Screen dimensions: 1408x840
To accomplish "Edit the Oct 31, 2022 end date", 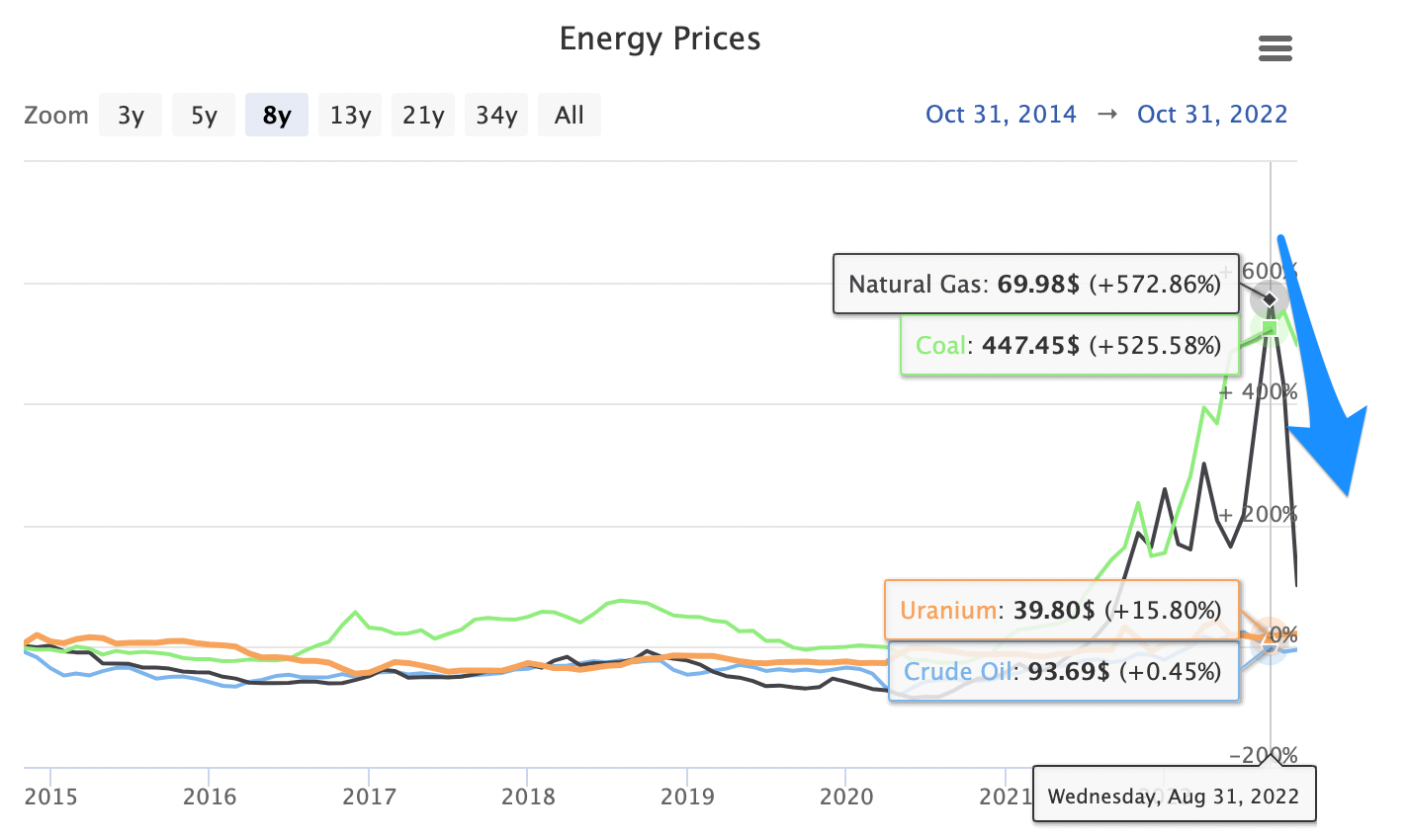I will pos(1212,115).
